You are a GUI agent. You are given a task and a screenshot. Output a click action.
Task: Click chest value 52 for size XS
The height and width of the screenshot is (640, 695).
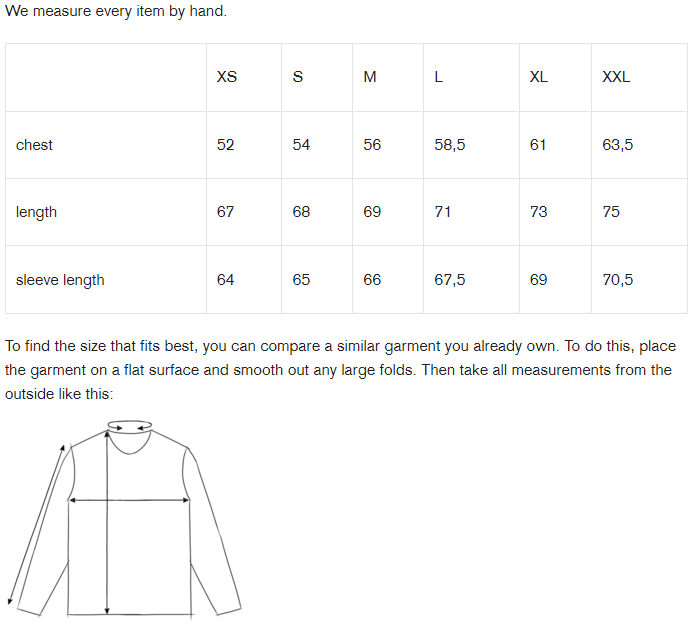click(225, 145)
